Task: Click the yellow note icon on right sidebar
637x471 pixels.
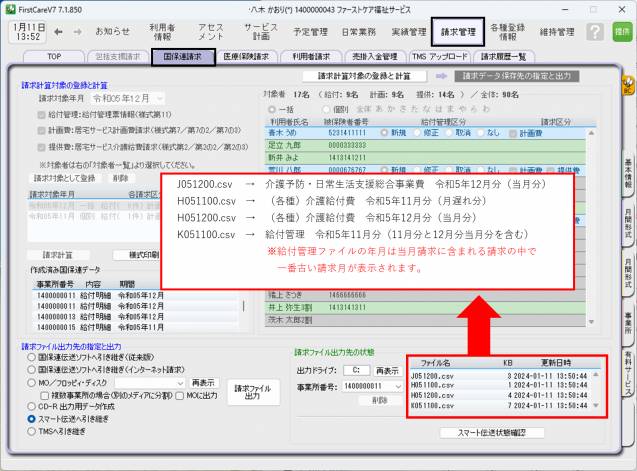Action: click(628, 89)
